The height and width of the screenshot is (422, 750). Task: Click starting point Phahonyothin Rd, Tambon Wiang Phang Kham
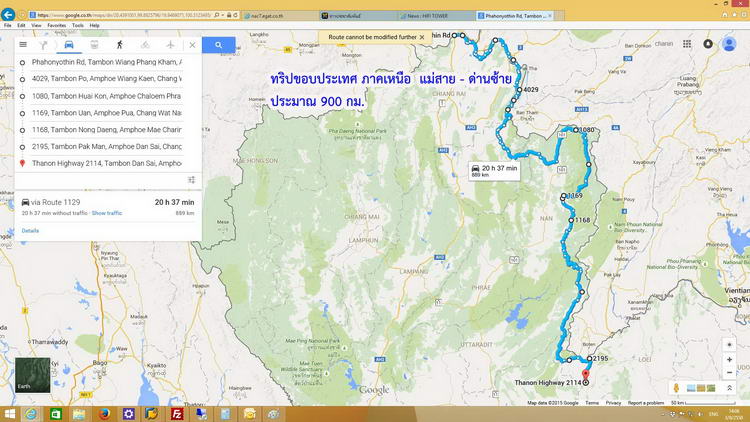107,62
